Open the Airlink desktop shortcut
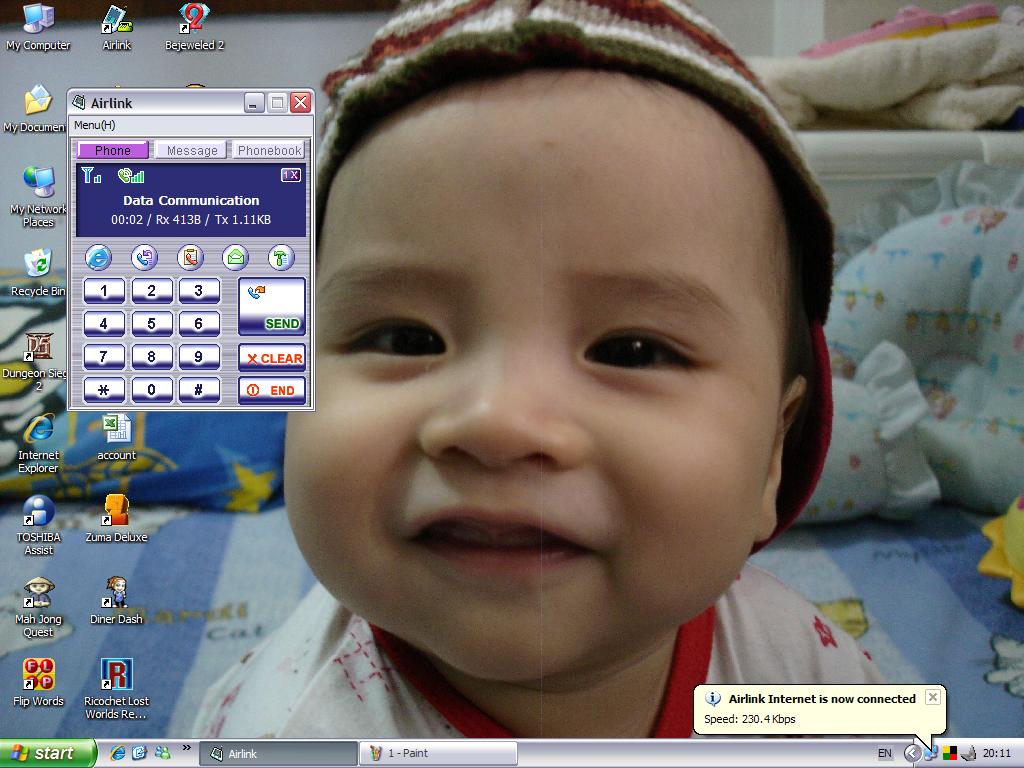Viewport: 1024px width, 768px height. [117, 27]
